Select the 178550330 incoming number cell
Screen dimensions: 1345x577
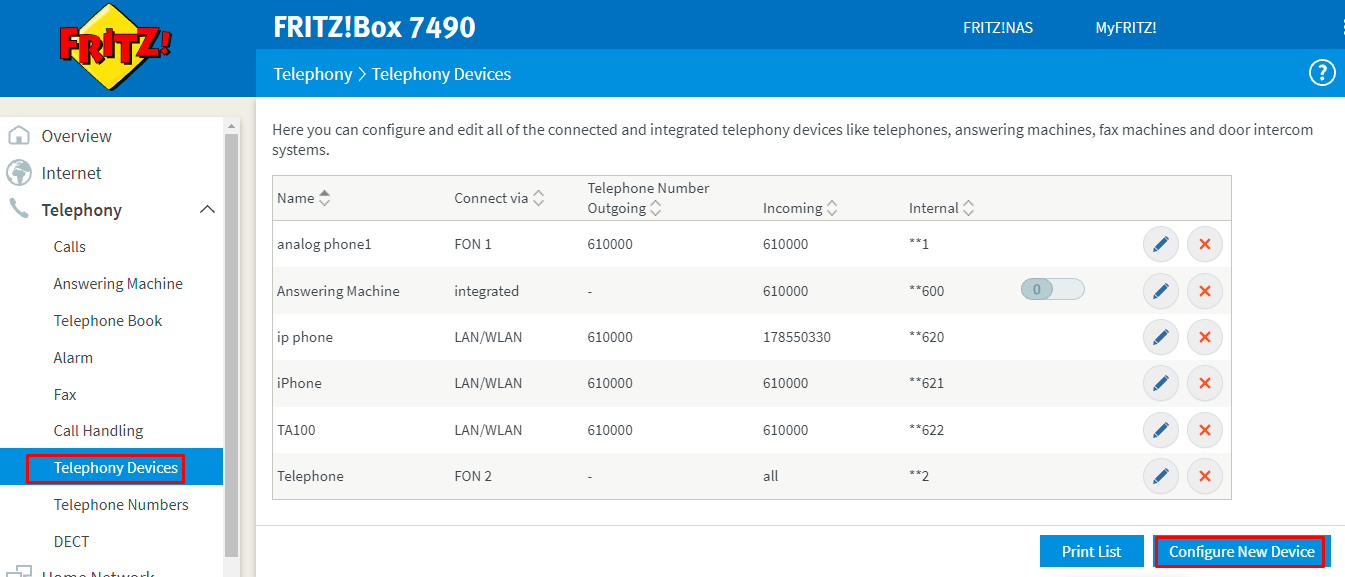pyautogui.click(x=797, y=337)
